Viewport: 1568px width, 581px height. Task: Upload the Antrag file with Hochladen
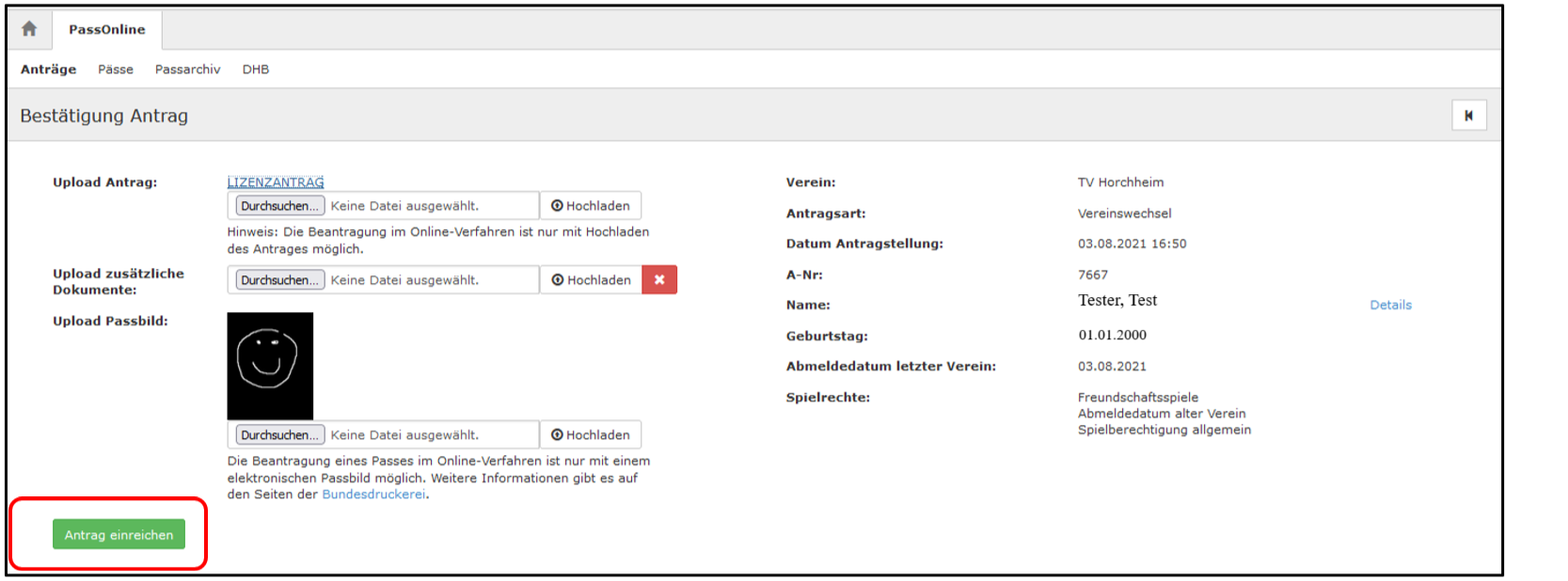point(591,206)
